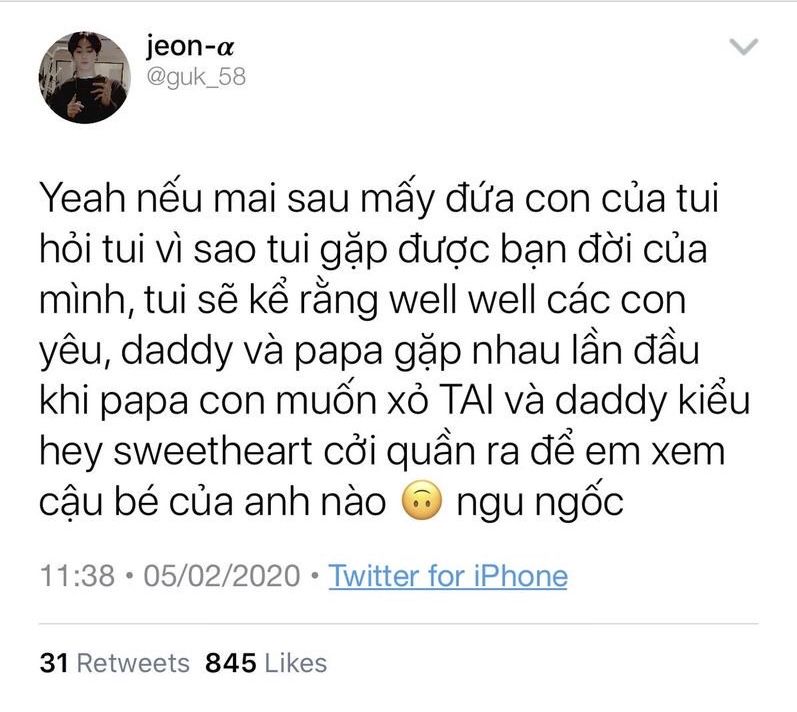797x712 pixels.
Task: Click the word sweetheart in the tweet
Action: (x=212, y=451)
